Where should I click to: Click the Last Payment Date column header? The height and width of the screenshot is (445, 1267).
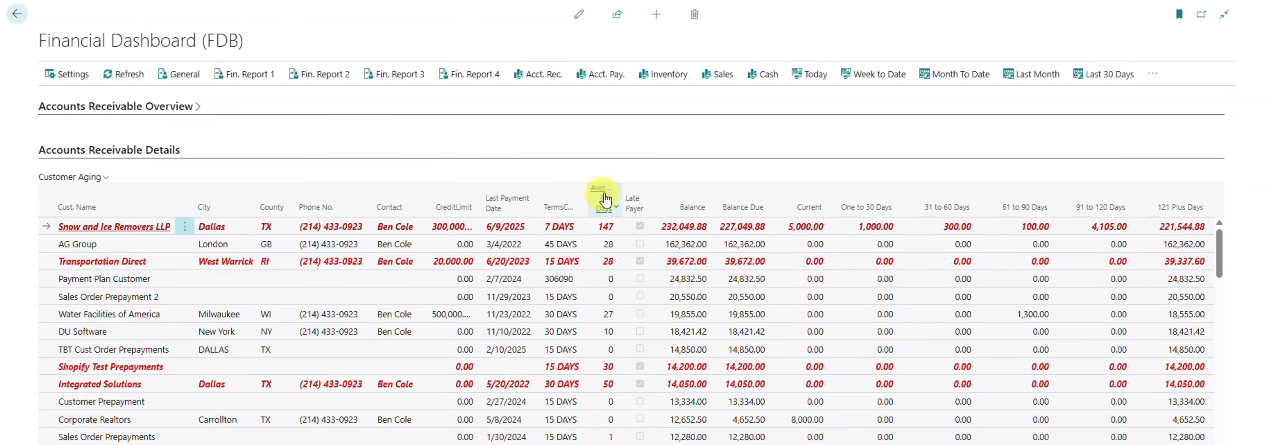point(507,203)
